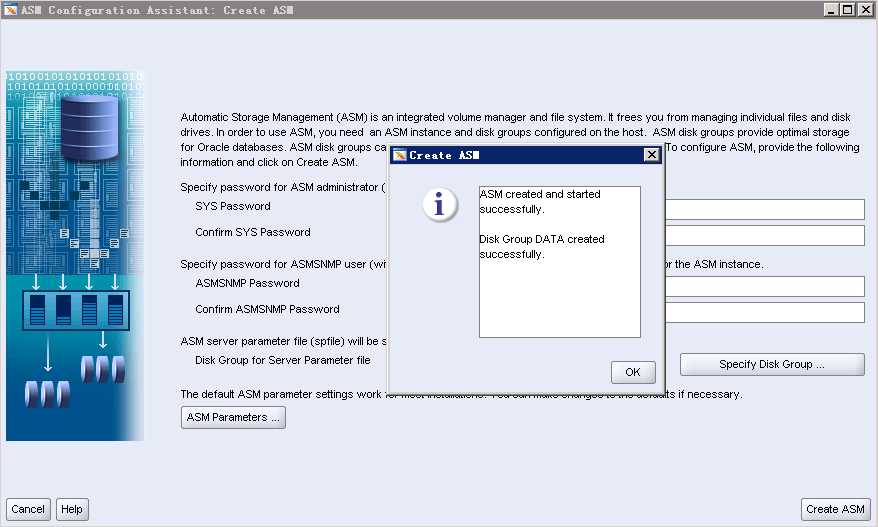
Task: Click the database storage illustration on the left
Action: [74, 256]
